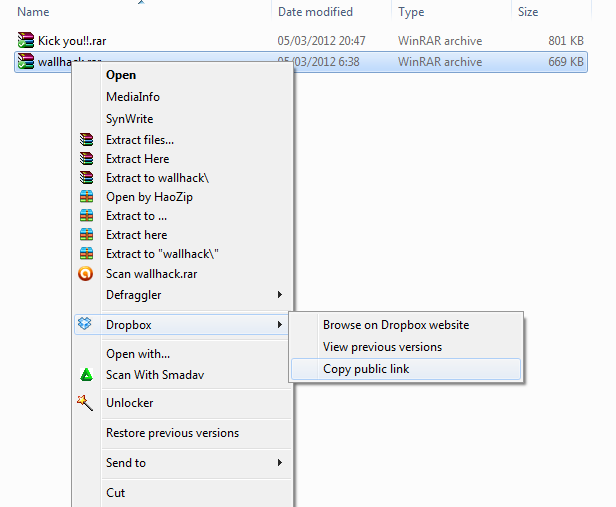Click WinRAR icon beside Extract files...
Screen dimensions: 616x507
86,140
